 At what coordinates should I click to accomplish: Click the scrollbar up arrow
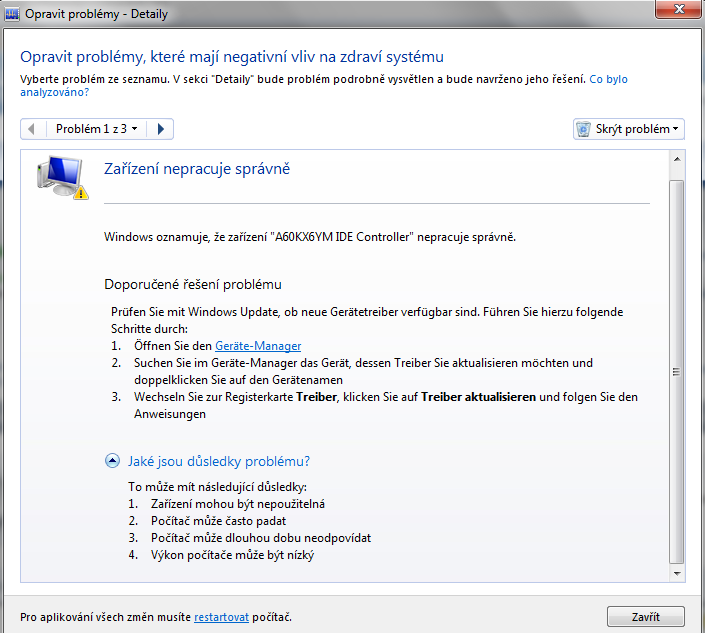tap(677, 159)
